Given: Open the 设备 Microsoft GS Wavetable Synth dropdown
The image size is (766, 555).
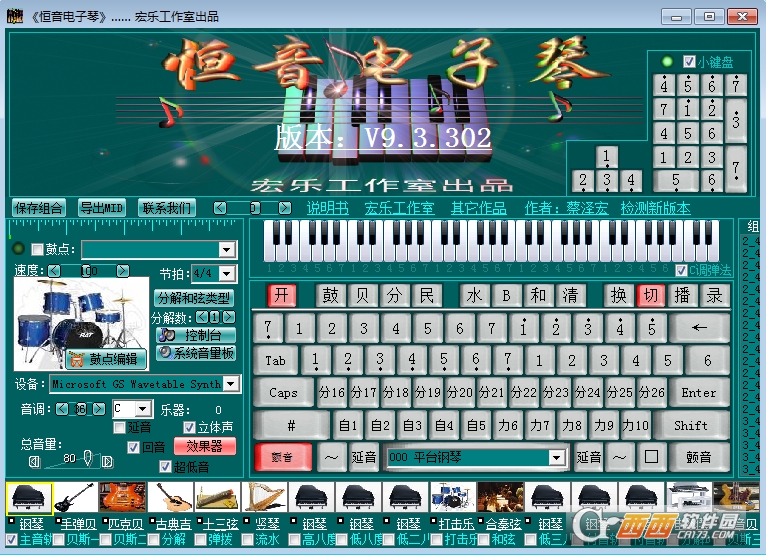Looking at the screenshot, I should (x=231, y=384).
